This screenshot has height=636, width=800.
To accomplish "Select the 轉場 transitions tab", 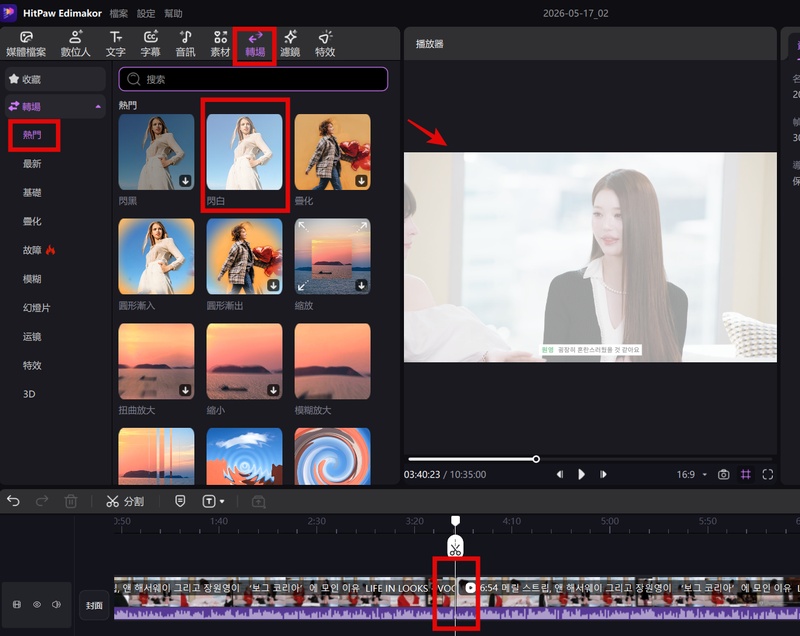I will point(255,44).
